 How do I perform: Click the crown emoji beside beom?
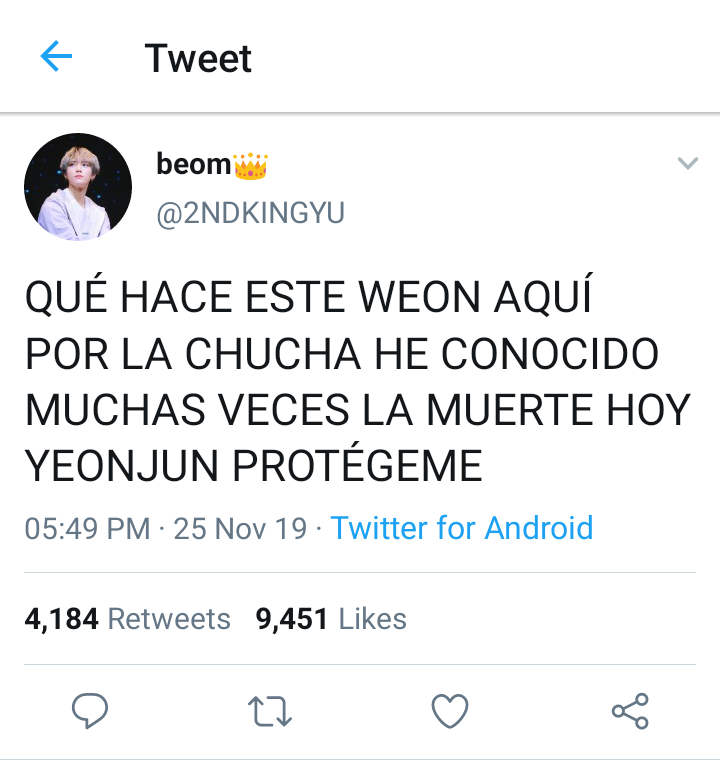[251, 166]
